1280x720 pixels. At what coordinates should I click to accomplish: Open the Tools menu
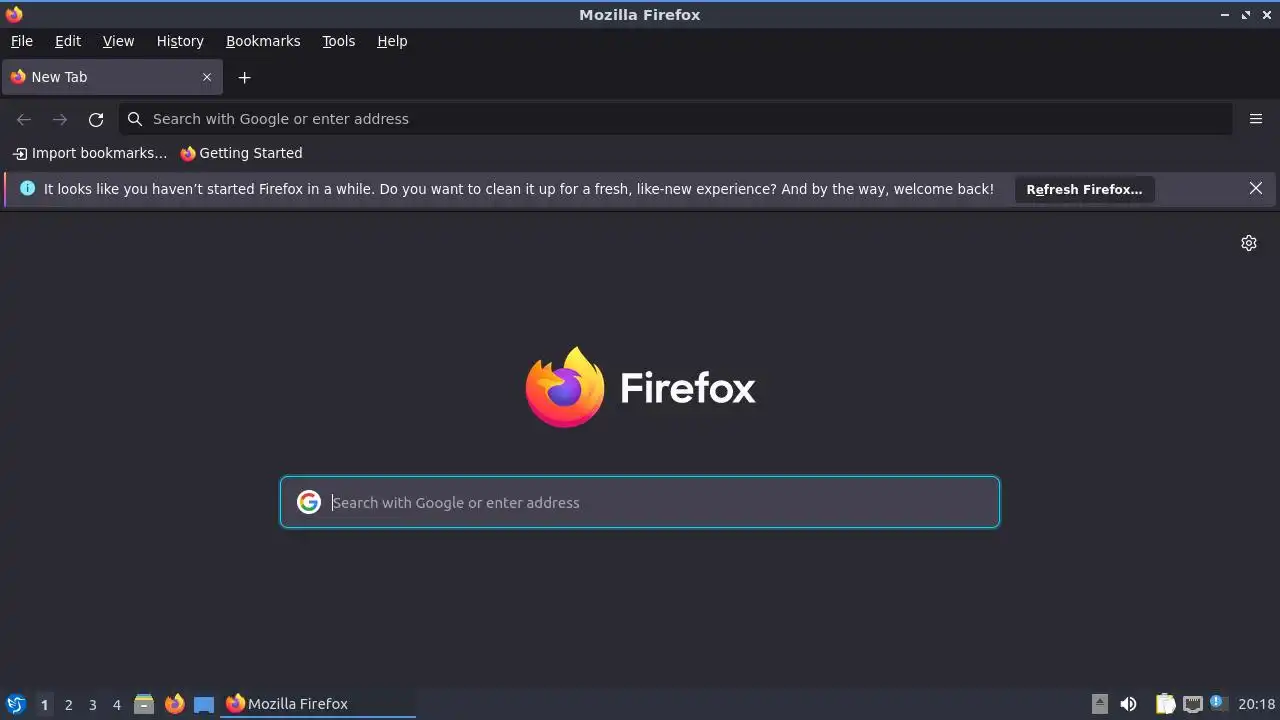click(338, 41)
